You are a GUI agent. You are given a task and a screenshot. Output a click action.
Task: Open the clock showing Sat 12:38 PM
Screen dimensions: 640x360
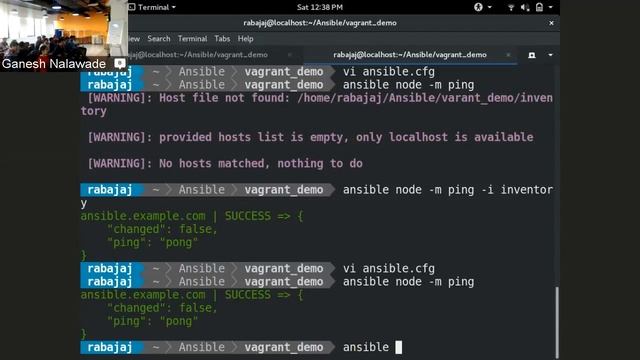point(320,7)
